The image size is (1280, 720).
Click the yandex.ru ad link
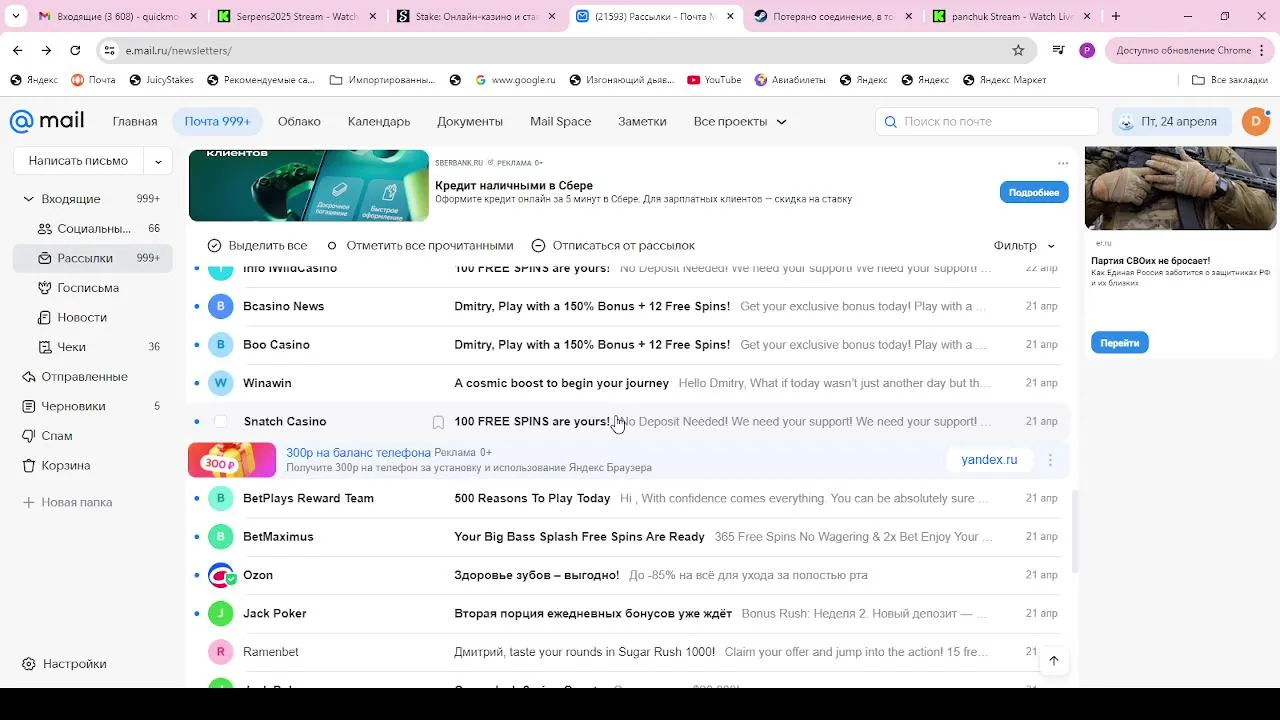pyautogui.click(x=989, y=460)
